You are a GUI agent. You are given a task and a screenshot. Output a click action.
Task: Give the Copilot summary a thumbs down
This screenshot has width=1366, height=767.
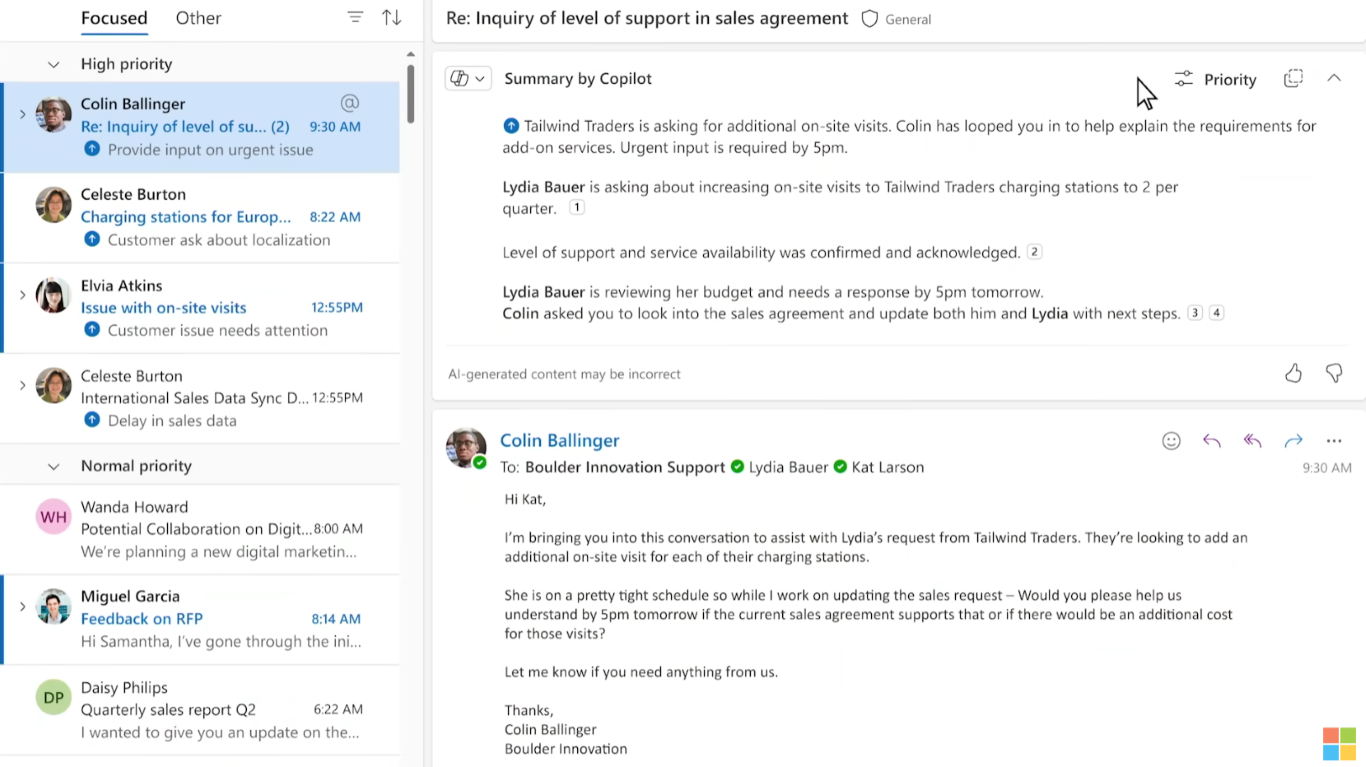pos(1334,372)
